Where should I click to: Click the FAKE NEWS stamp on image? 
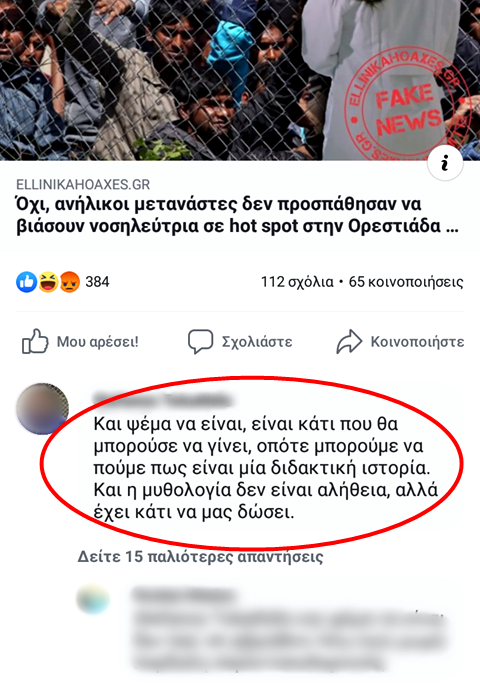[x=408, y=107]
